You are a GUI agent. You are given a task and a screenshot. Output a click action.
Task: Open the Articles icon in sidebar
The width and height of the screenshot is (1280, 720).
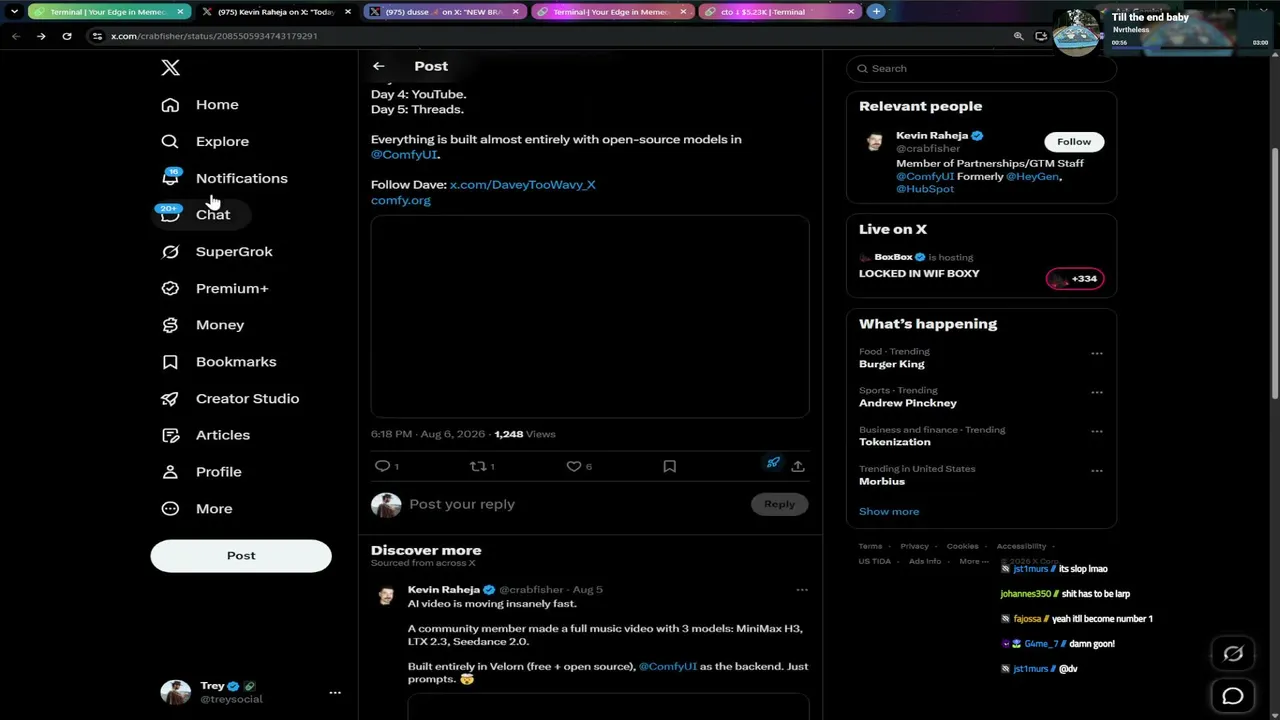tap(170, 435)
